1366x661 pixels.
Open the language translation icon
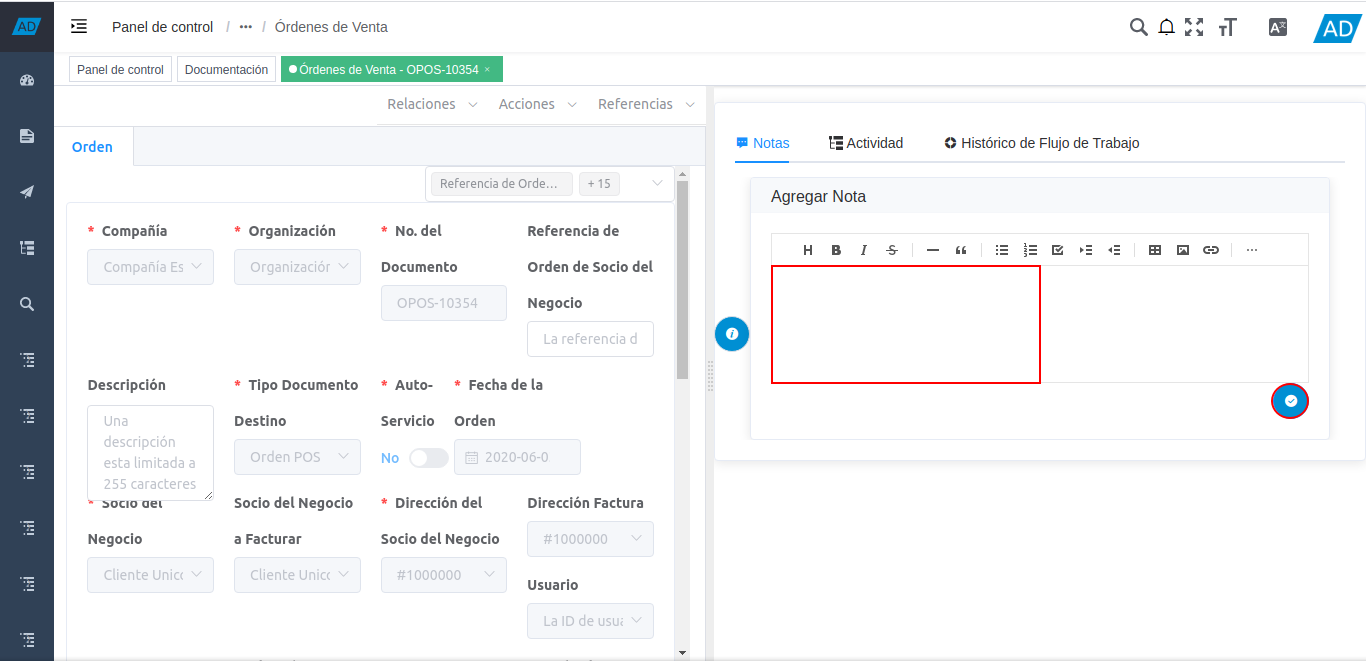1277,27
